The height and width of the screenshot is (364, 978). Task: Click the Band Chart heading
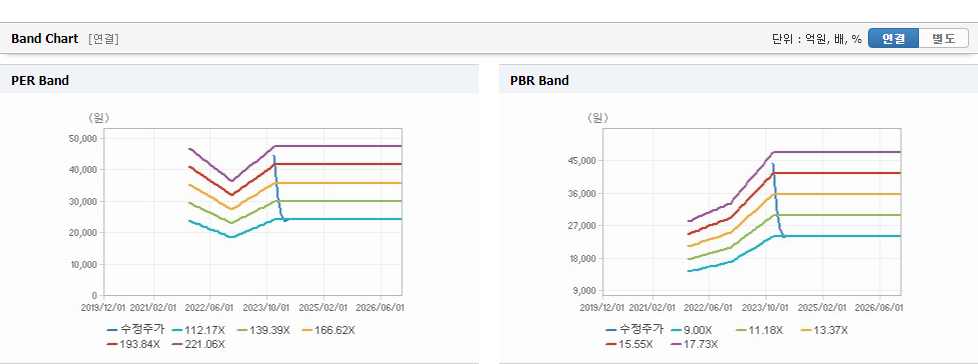tap(45, 39)
